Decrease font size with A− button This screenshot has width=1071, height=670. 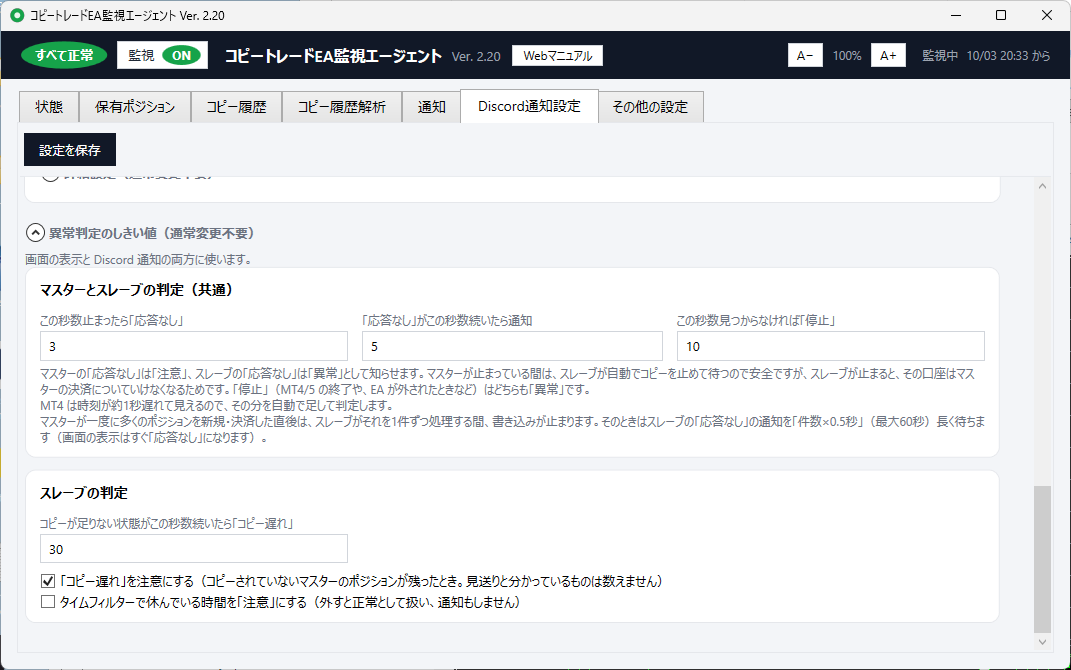tap(805, 55)
